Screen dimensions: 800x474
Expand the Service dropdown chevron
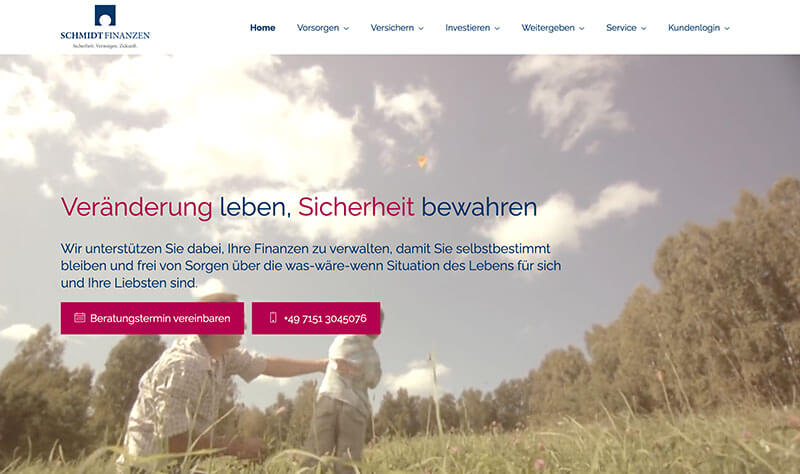tap(643, 29)
